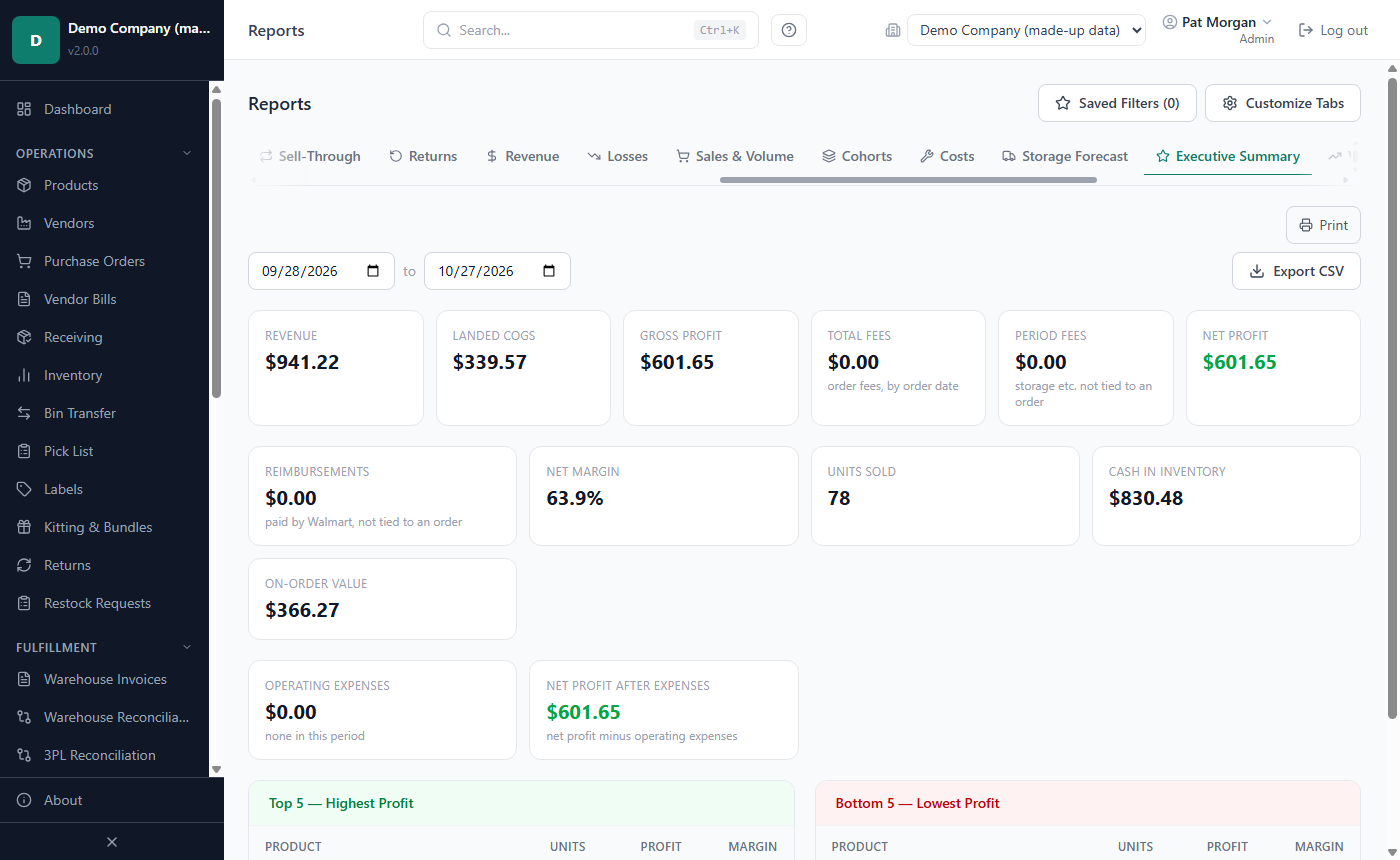Click the About info icon
Viewport: 1400px width, 860px height.
click(24, 800)
